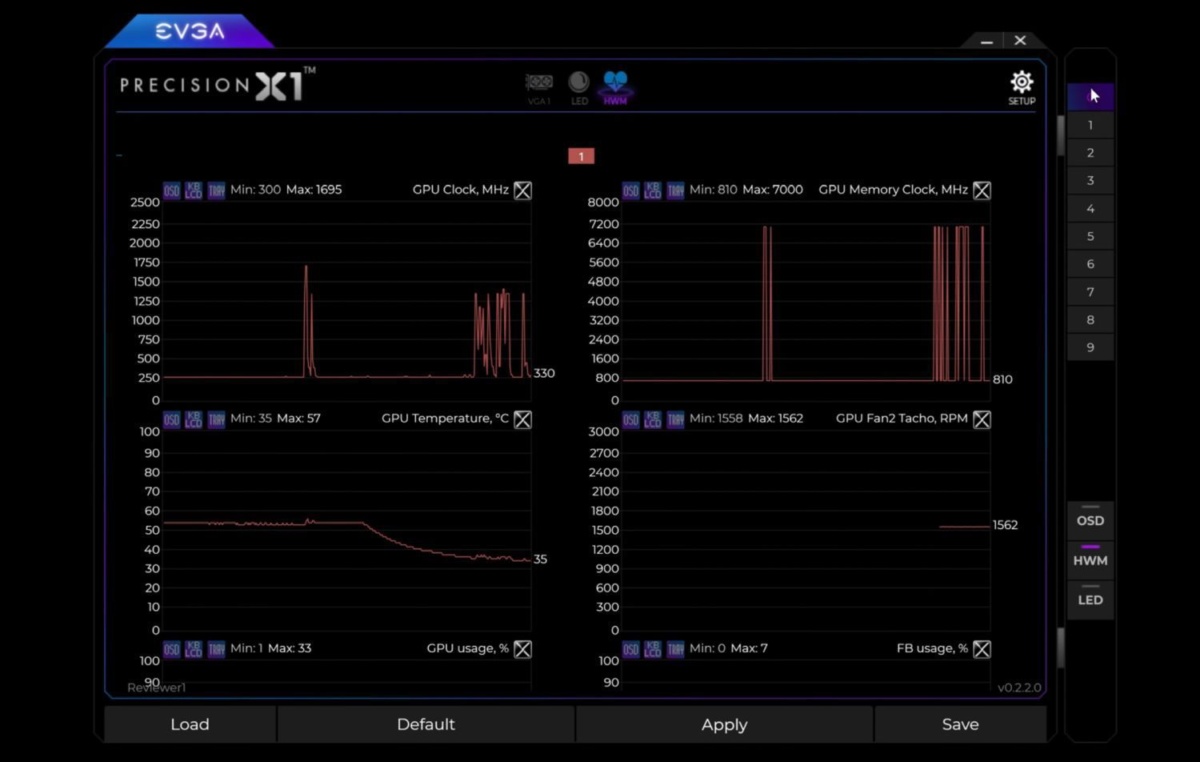
Task: Toggle KB LCD for GPU Memory Clock graph
Action: [652, 190]
